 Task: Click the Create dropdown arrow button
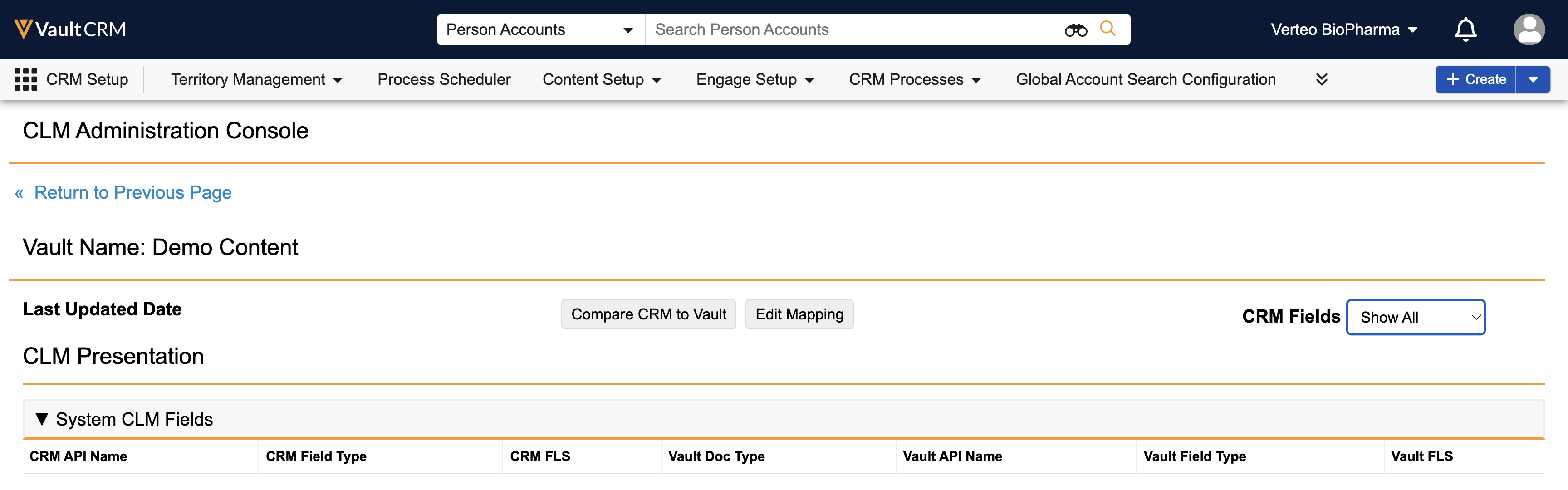click(x=1533, y=80)
